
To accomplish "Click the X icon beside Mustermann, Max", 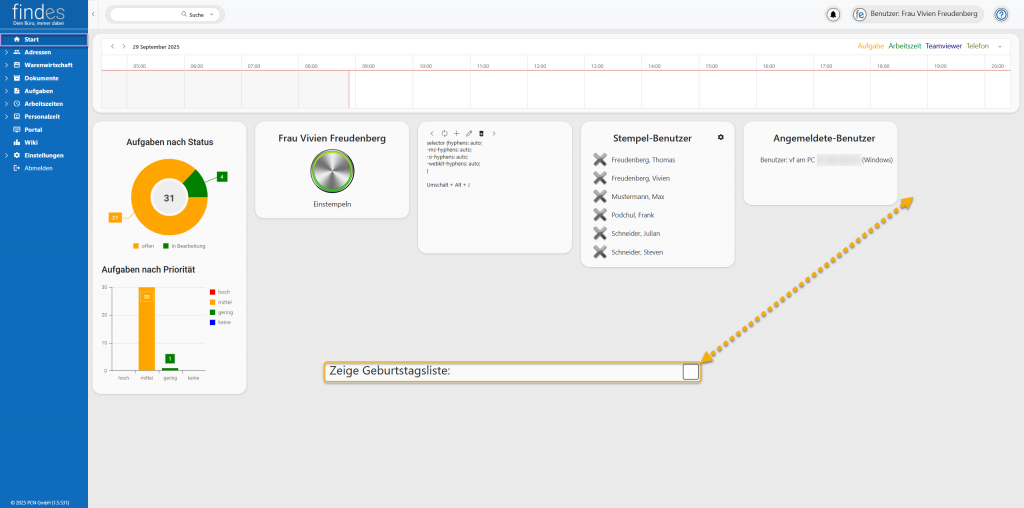I will coord(599,197).
